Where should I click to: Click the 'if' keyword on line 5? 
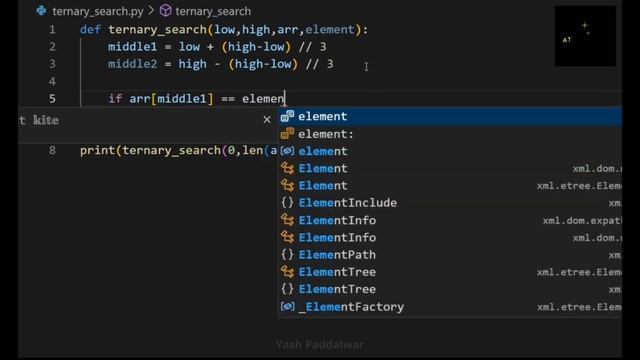click(115, 98)
